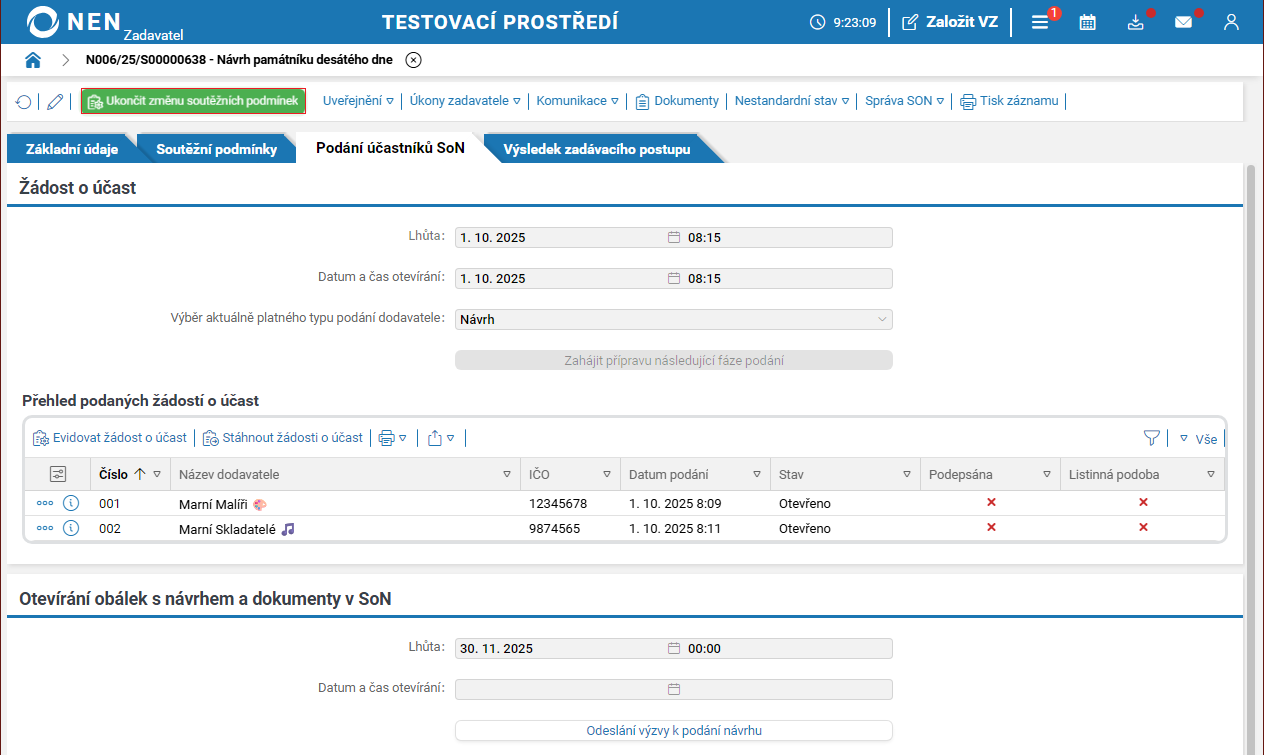
Task: Open calendar picker for 1. 10. 2025 opening date
Action: point(674,278)
